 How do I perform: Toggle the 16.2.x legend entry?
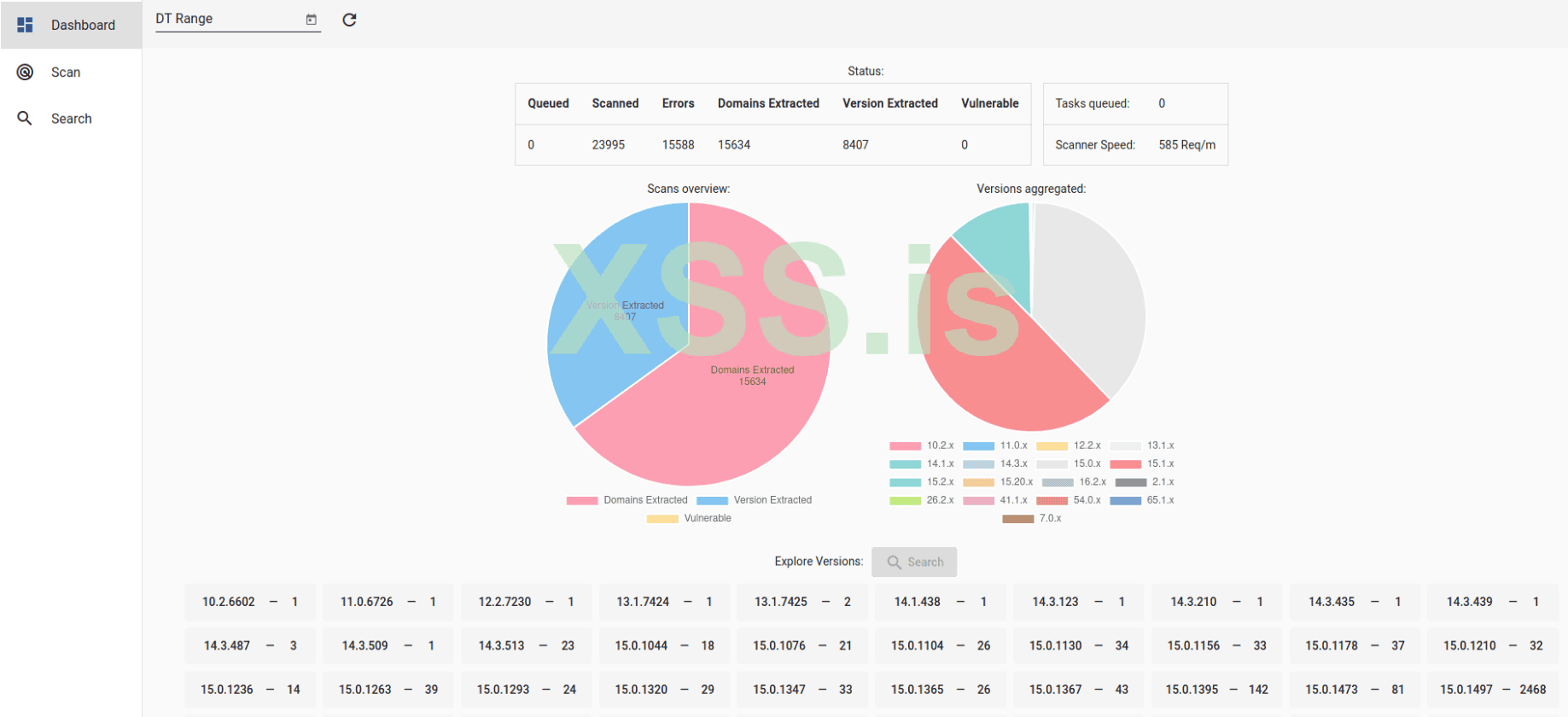[x=1074, y=481]
